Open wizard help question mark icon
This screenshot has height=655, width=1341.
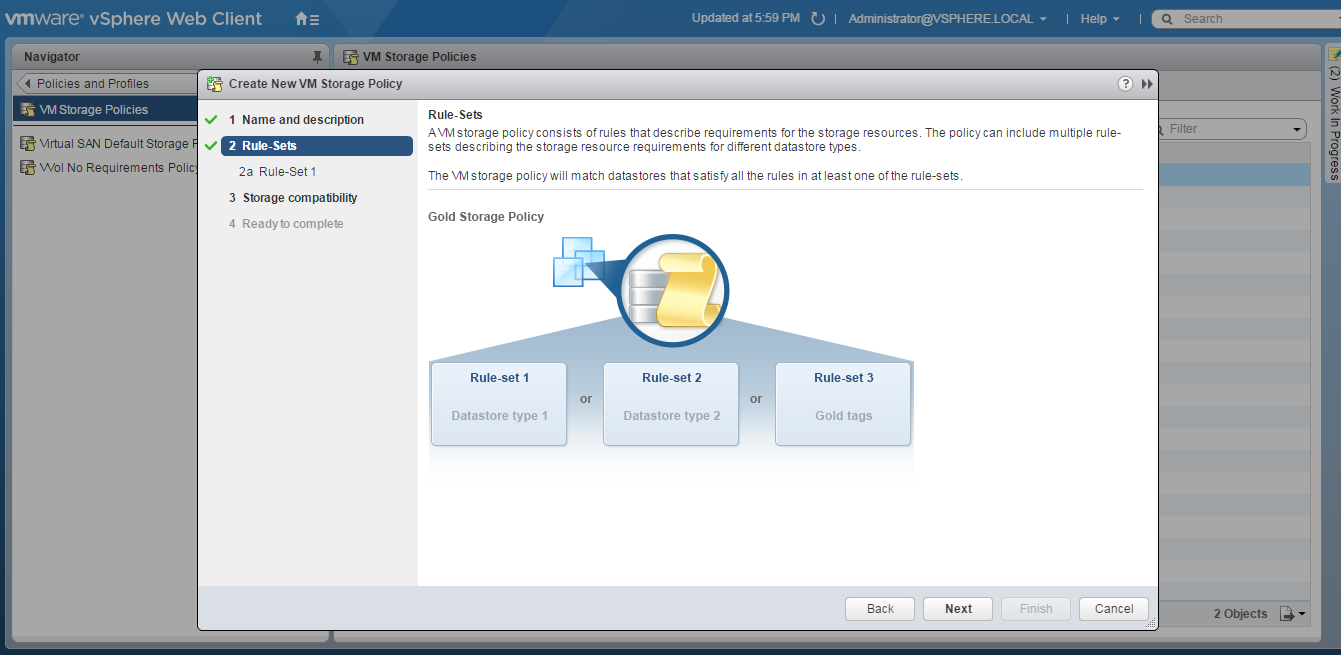click(1126, 84)
